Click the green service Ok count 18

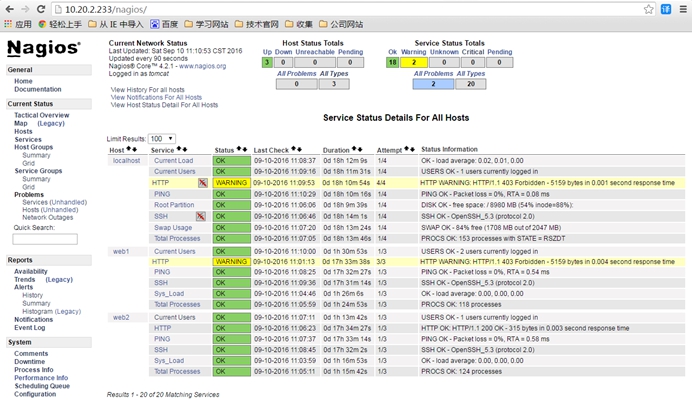click(392, 63)
